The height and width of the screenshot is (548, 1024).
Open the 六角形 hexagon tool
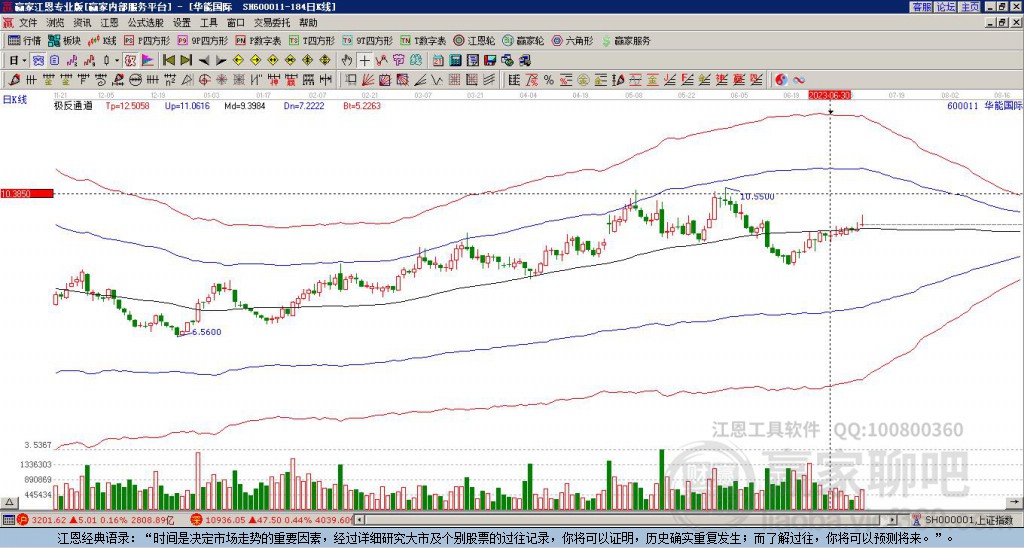pos(572,40)
